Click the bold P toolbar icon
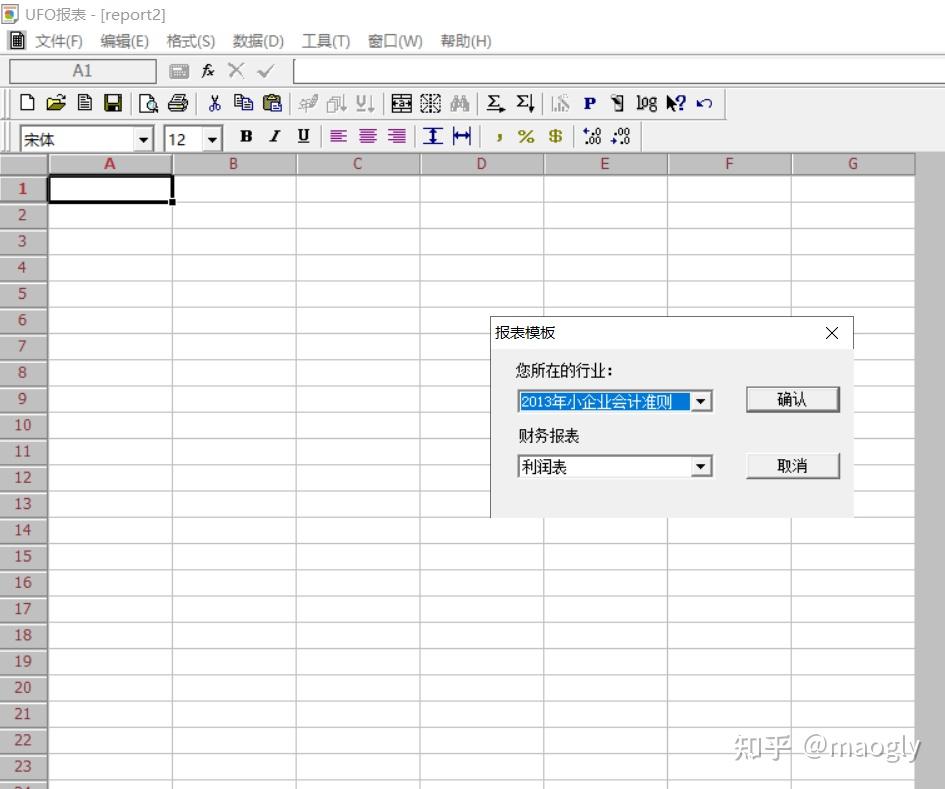945x789 pixels. (x=589, y=104)
